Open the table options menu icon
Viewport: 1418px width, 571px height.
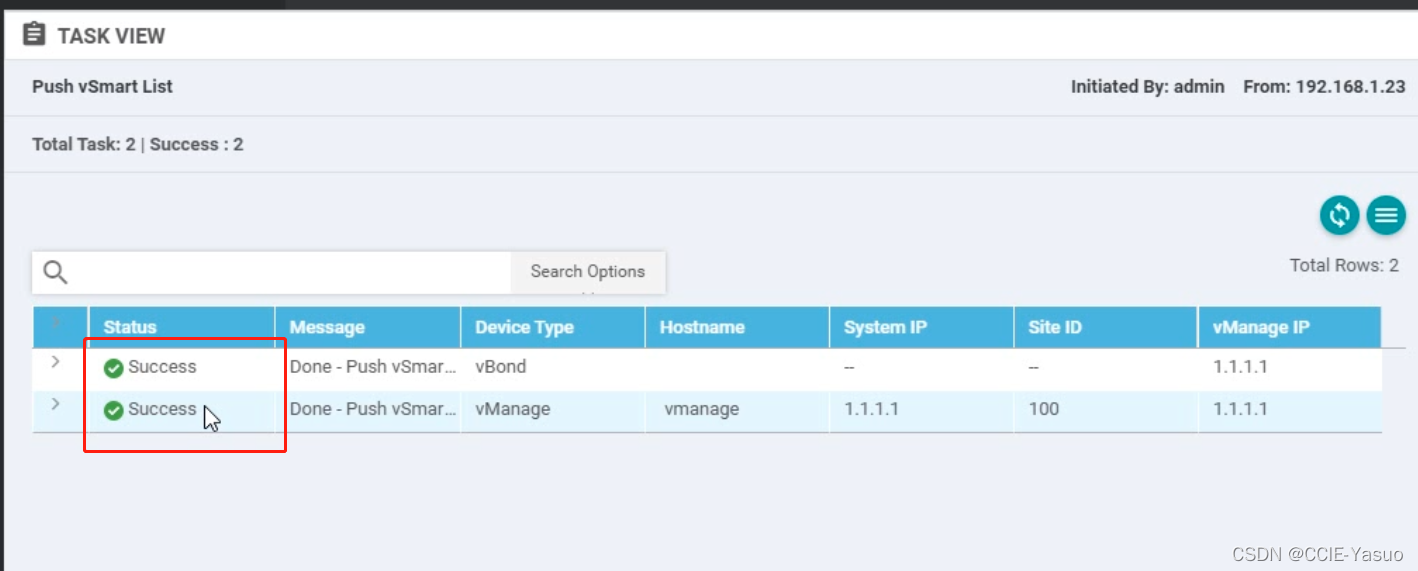tap(1386, 215)
